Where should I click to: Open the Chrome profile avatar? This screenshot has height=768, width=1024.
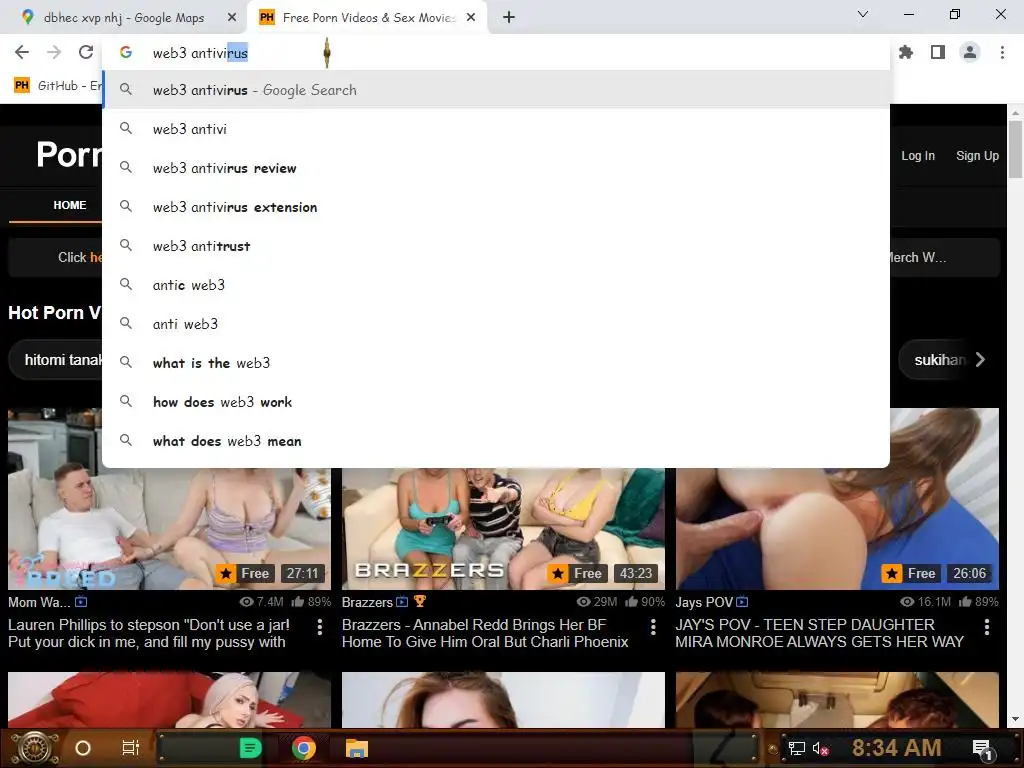pos(970,52)
